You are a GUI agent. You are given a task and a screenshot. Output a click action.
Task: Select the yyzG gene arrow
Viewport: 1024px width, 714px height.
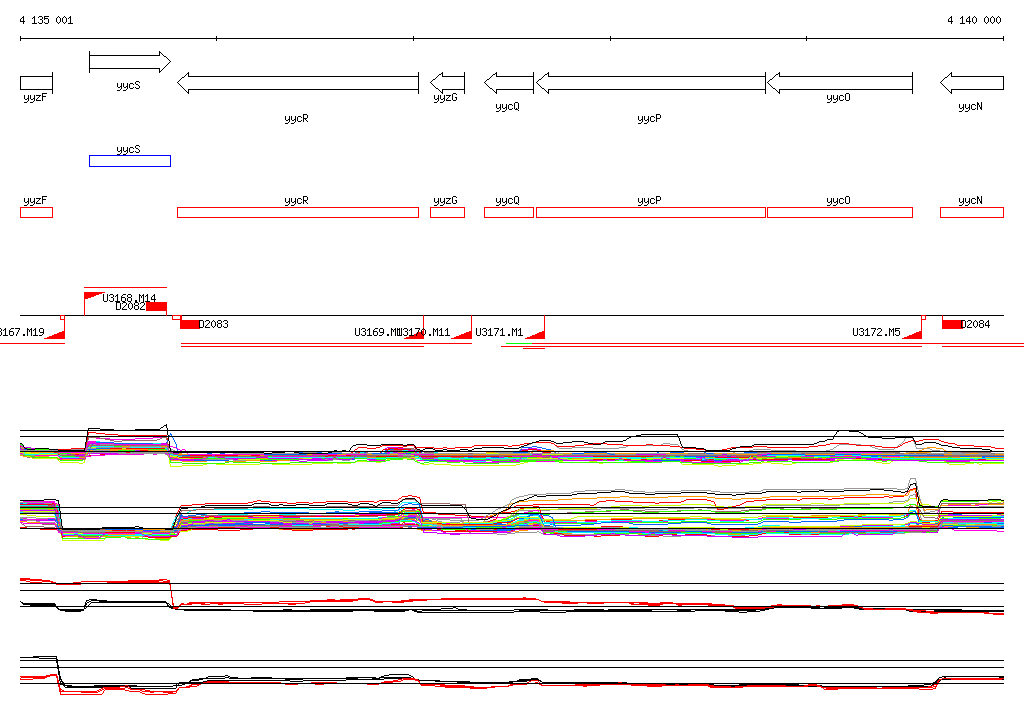click(x=447, y=83)
